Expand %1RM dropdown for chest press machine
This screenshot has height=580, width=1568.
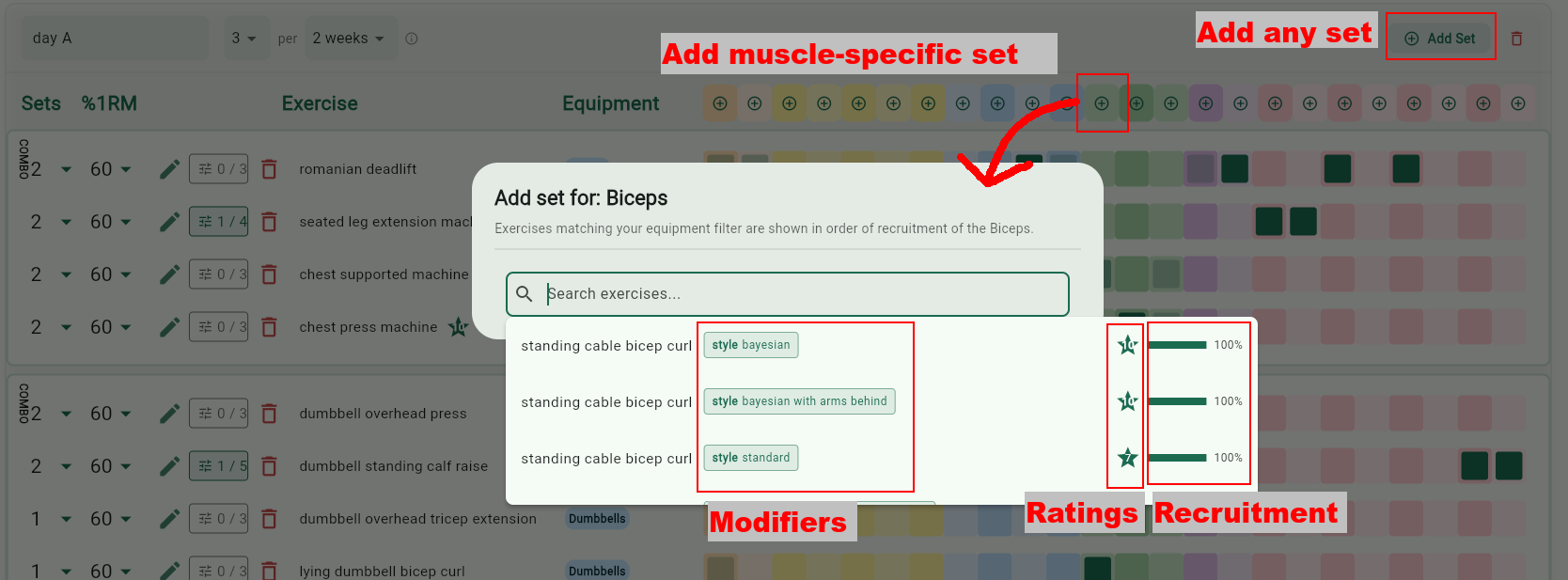pos(111,327)
